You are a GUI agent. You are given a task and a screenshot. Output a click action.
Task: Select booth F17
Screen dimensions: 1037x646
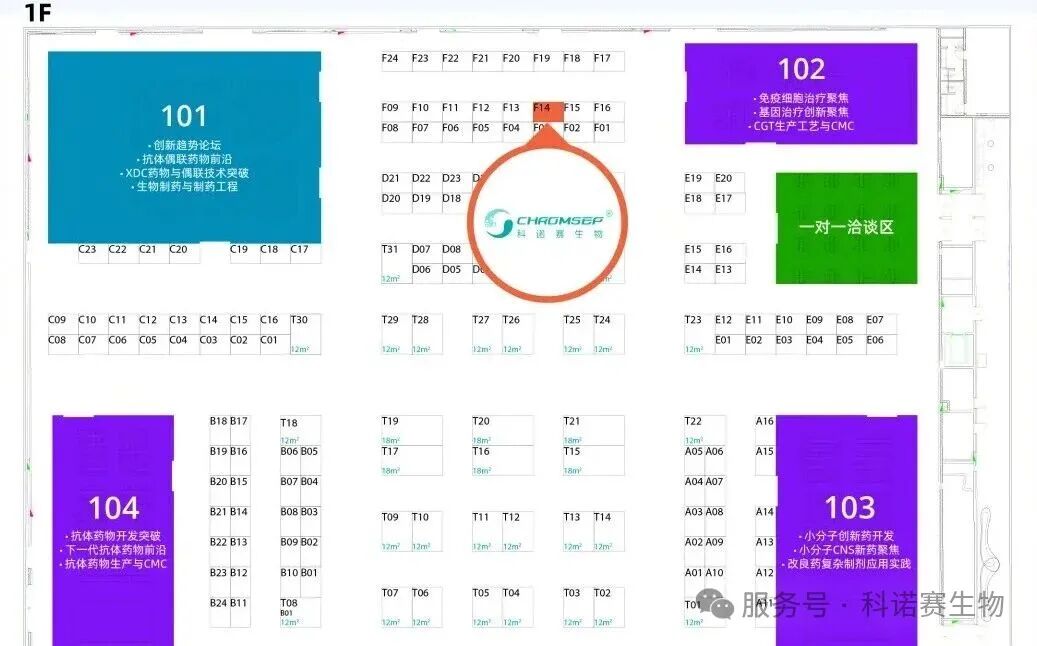point(608,61)
